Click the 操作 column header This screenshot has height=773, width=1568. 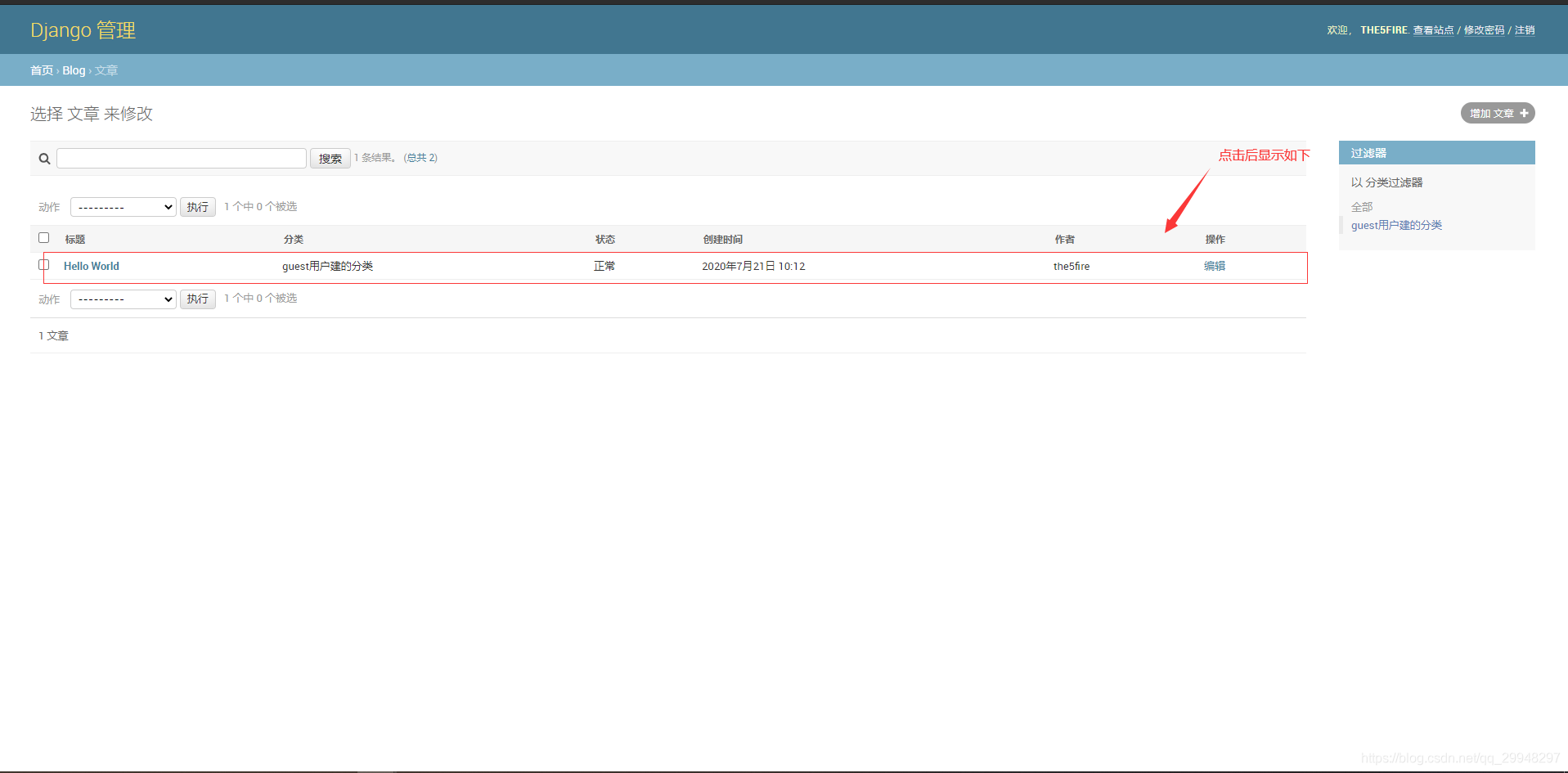1215,240
